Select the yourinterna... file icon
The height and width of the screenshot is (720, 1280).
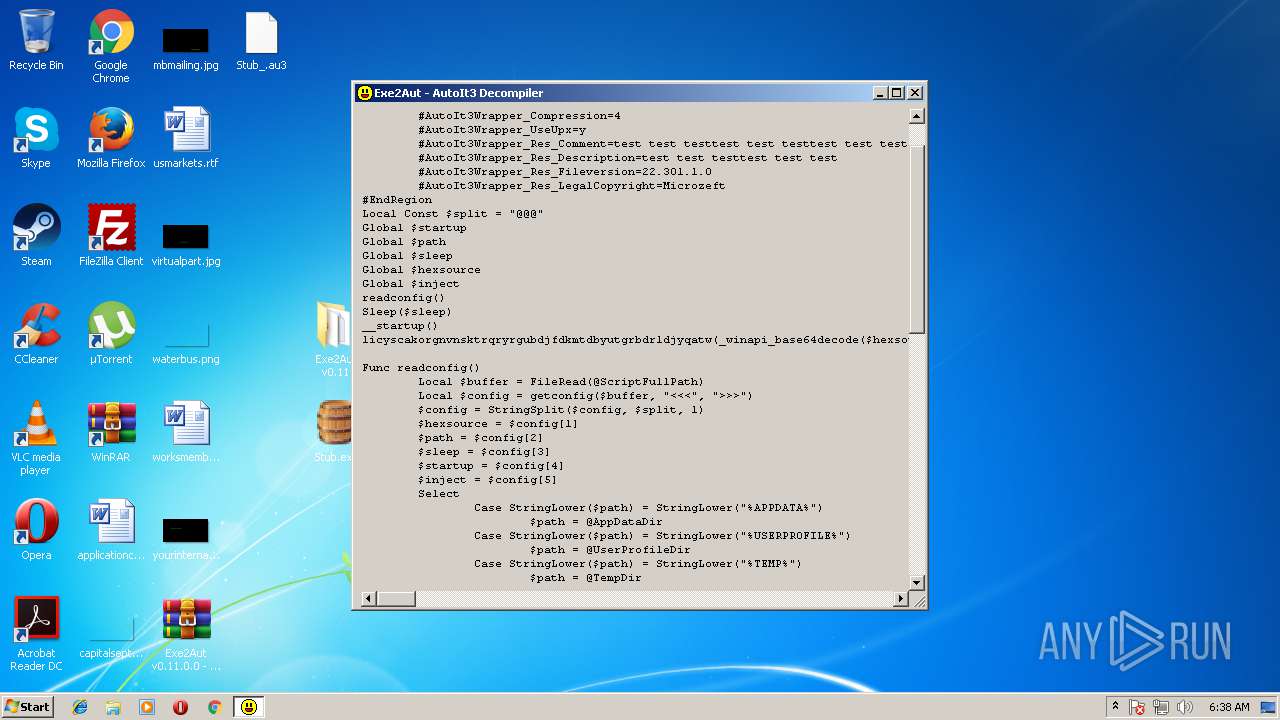pyautogui.click(x=186, y=537)
